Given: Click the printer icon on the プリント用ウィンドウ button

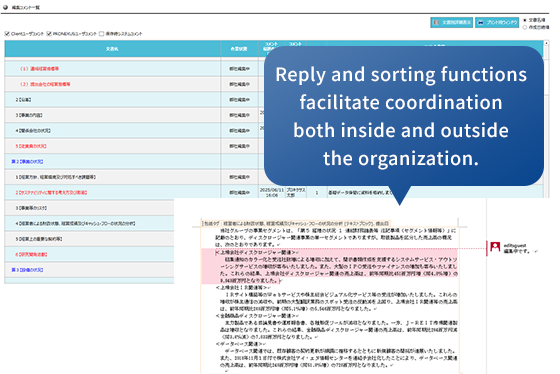Looking at the screenshot, I should (x=480, y=23).
